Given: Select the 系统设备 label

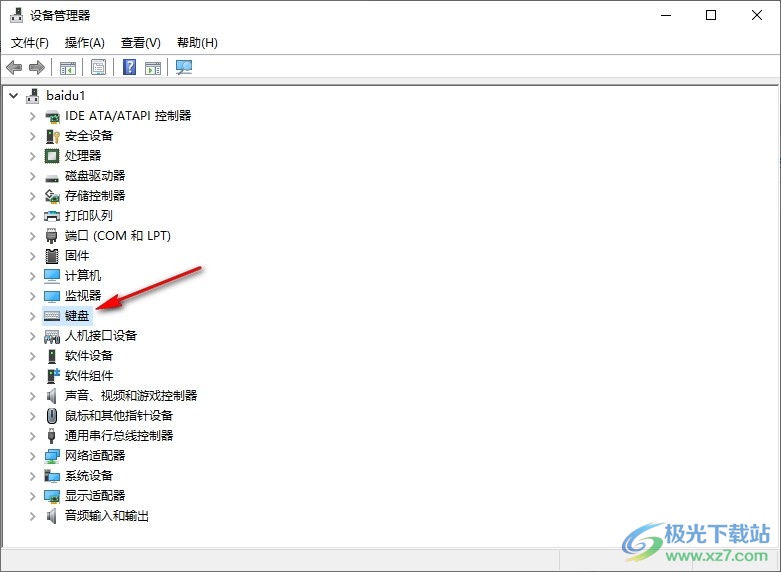Looking at the screenshot, I should pyautogui.click(x=89, y=476).
